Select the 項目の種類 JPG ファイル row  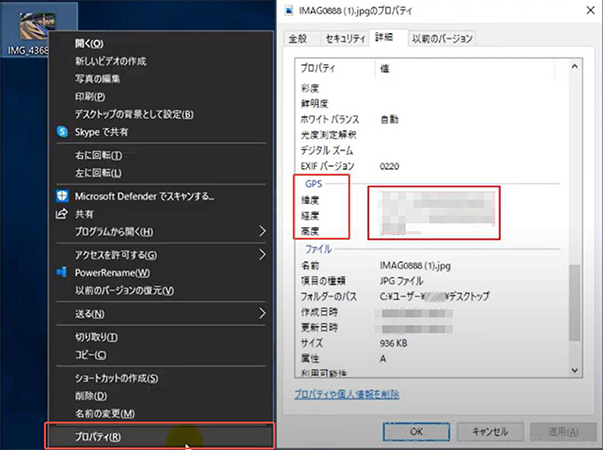(431, 281)
